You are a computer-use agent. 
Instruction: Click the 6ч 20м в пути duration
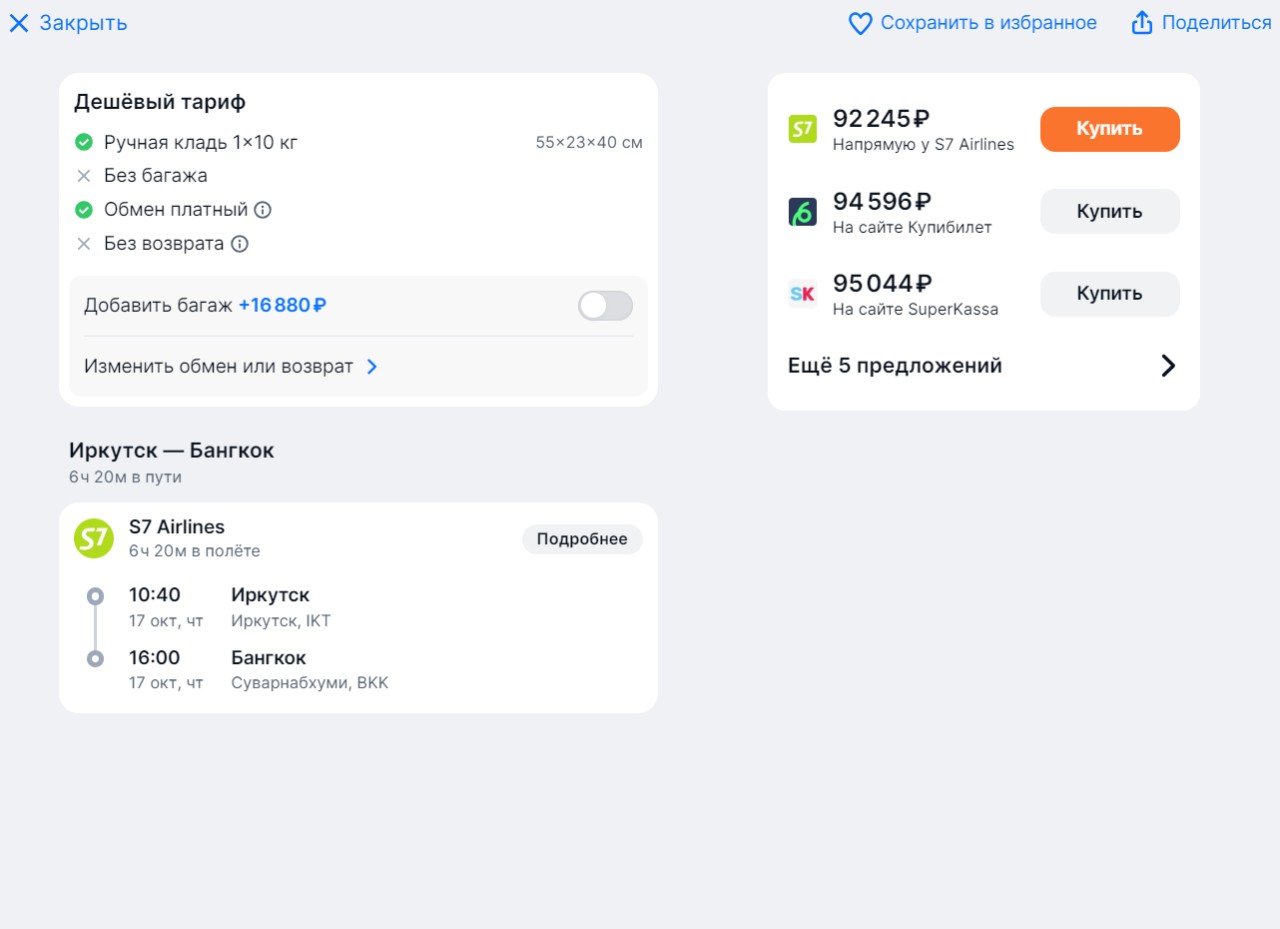[x=125, y=477]
